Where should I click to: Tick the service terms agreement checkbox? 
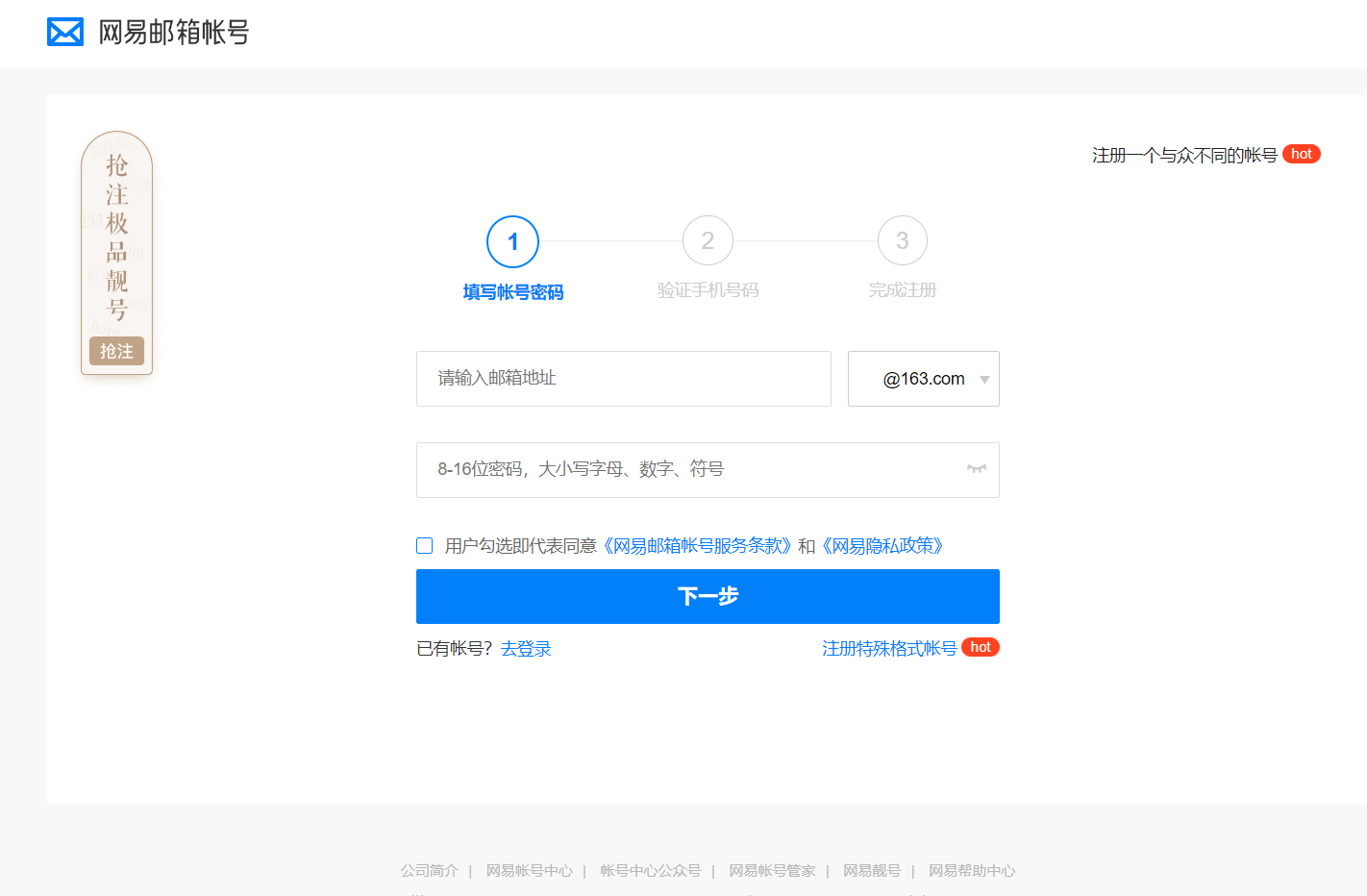[x=425, y=546]
